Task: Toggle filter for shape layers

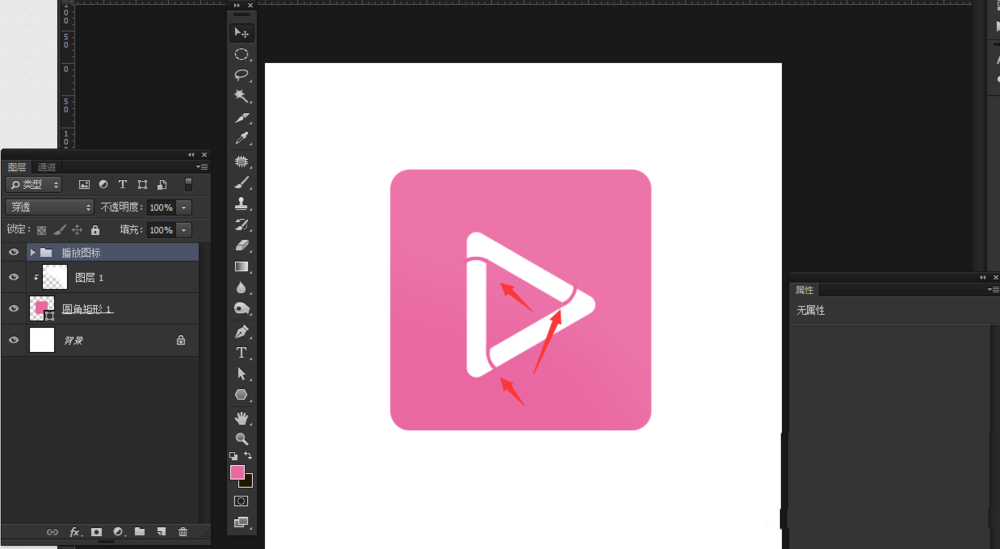Action: point(142,184)
